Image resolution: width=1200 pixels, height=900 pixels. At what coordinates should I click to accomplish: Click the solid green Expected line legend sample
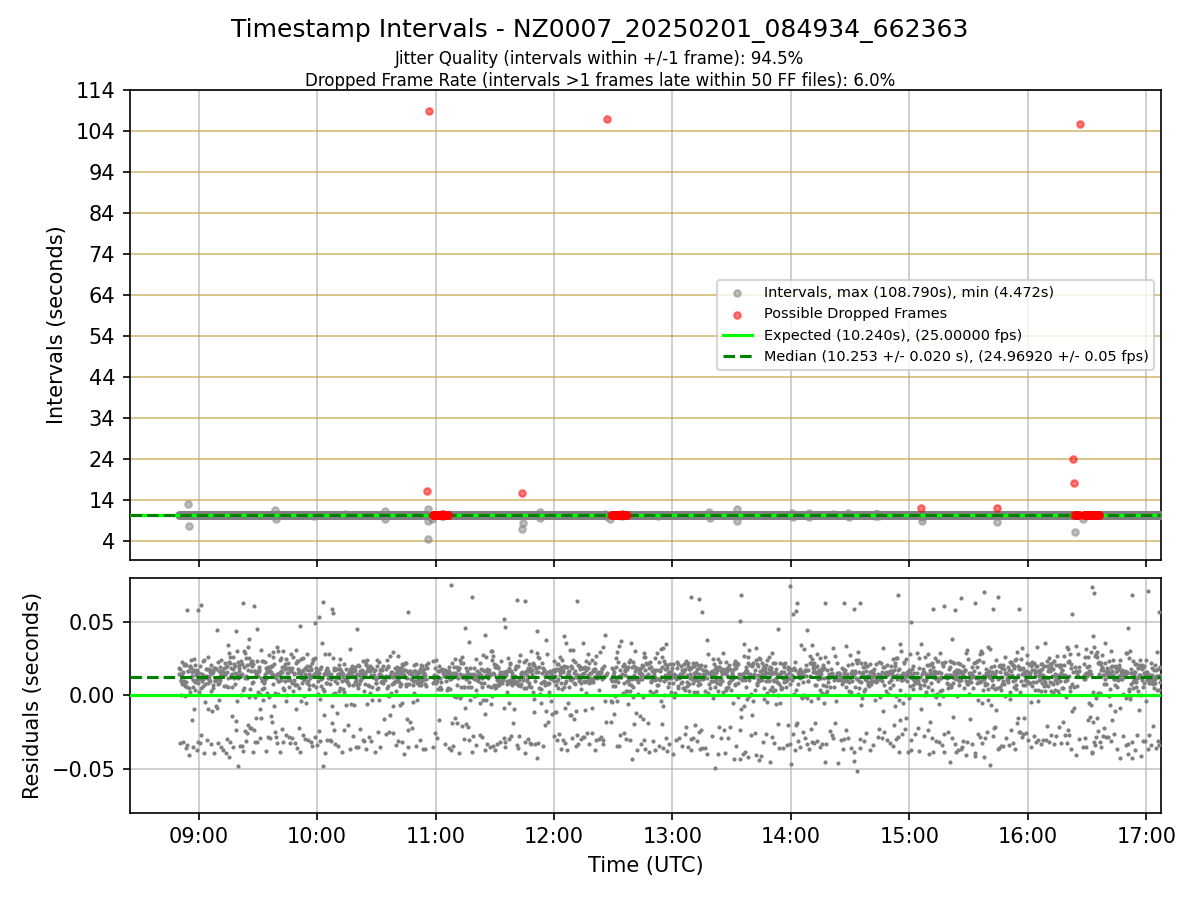pos(738,335)
